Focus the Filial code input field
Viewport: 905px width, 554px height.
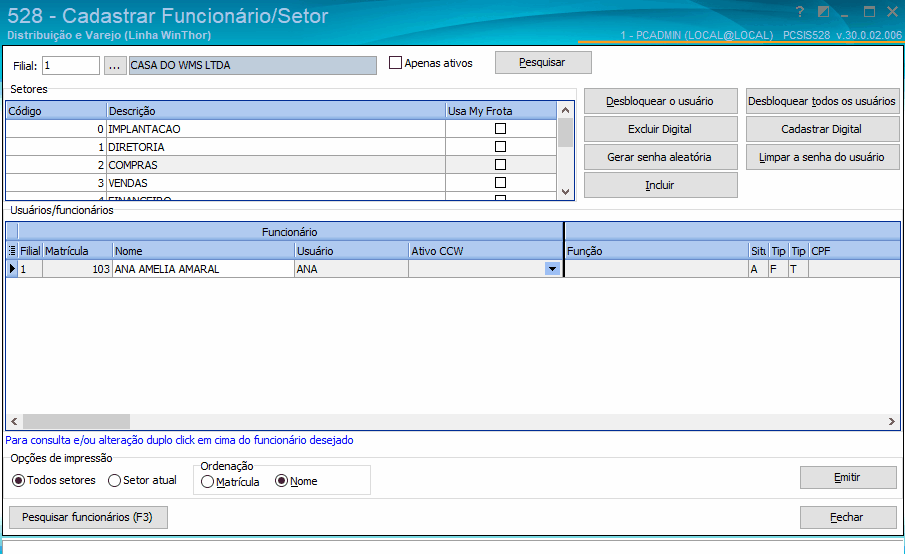click(x=71, y=65)
